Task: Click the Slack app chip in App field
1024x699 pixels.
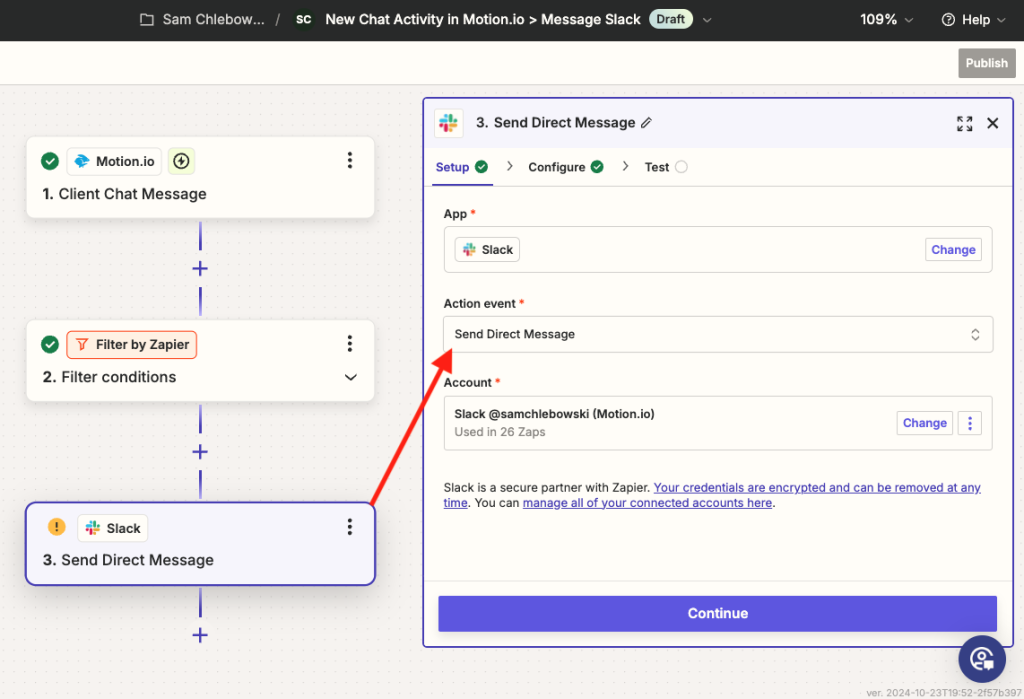Action: [x=487, y=250]
